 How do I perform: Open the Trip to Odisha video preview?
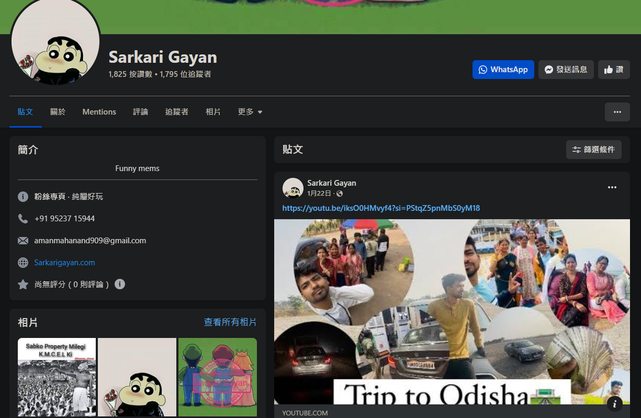452,310
